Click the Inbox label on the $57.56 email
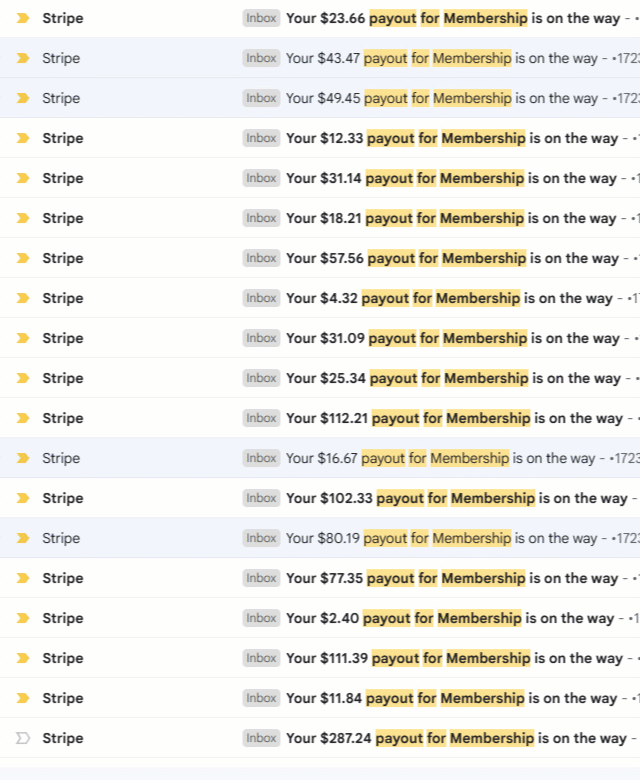Image resolution: width=640 pixels, height=780 pixels. click(261, 258)
